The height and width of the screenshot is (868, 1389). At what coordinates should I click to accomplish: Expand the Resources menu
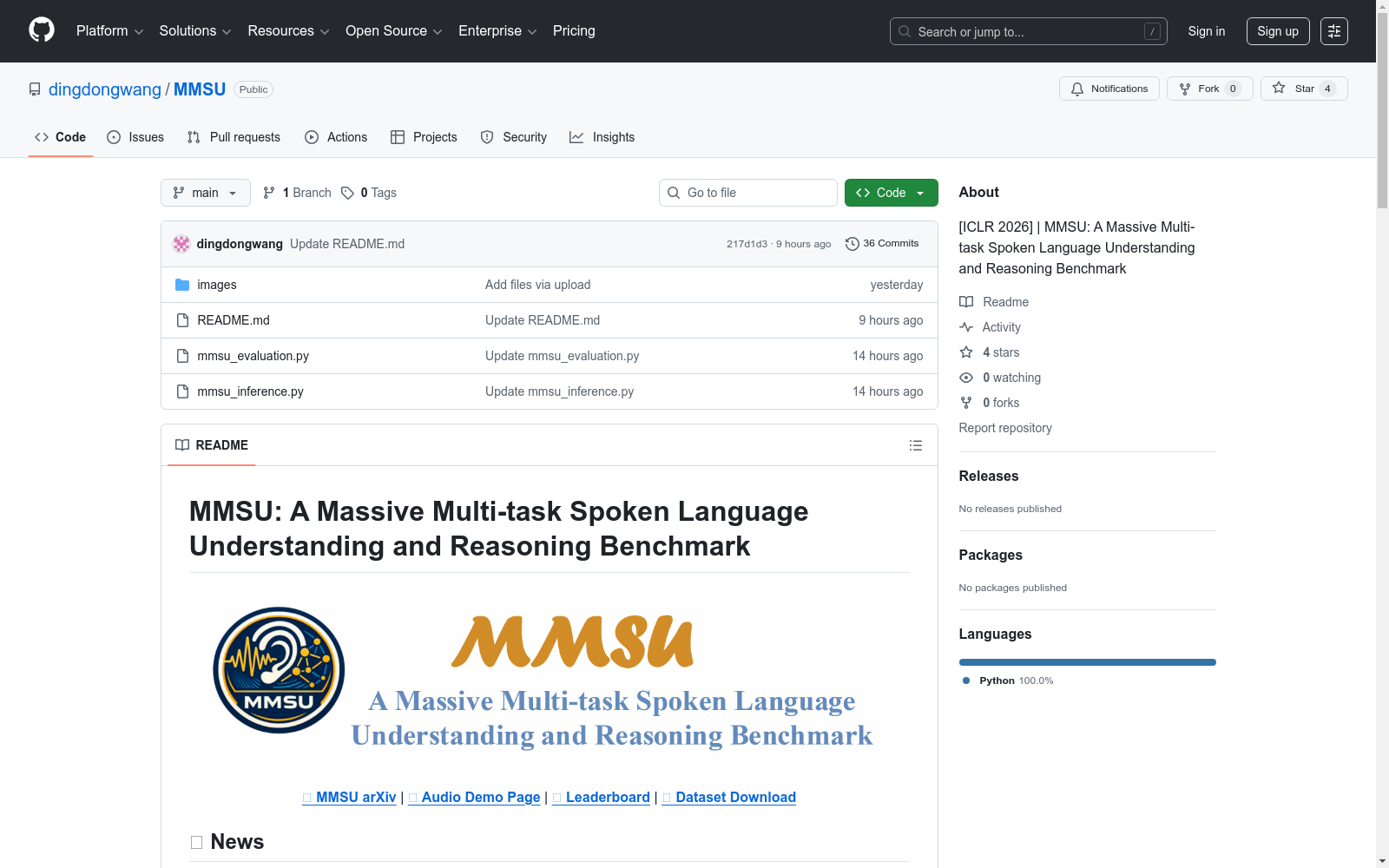(x=288, y=31)
